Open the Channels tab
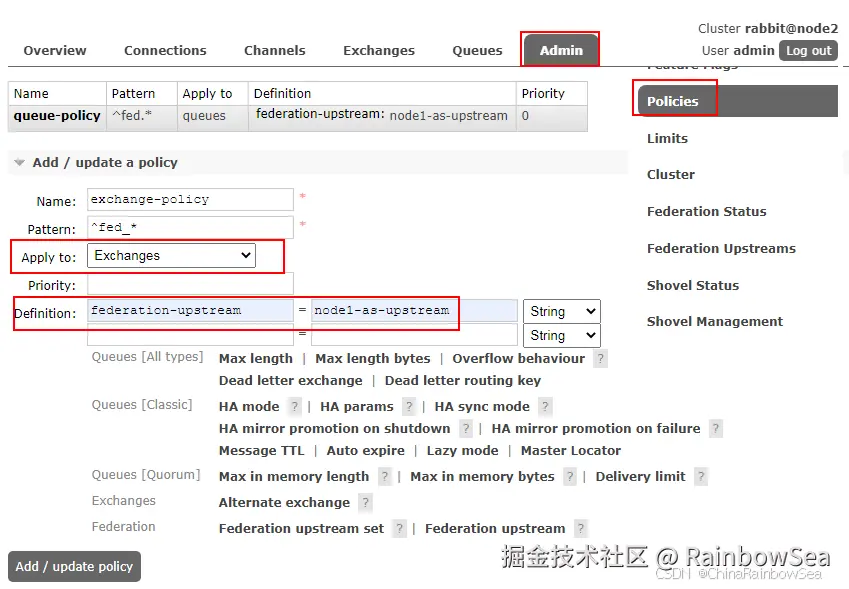849x589 pixels. 275,50
